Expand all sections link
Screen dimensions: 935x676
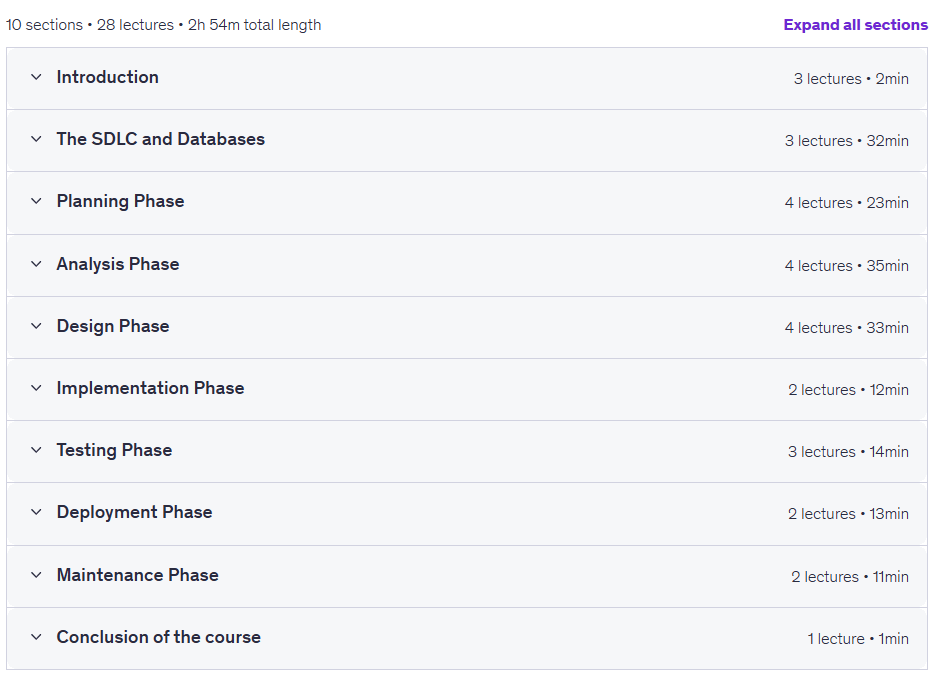point(855,24)
